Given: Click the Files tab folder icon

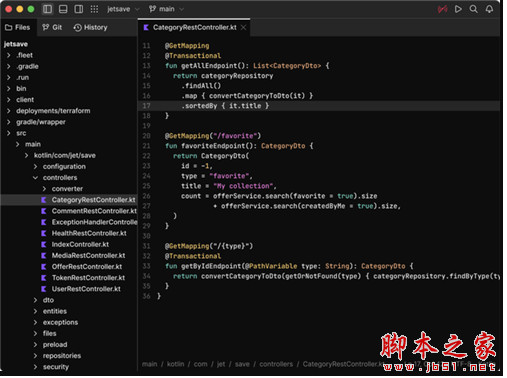Looking at the screenshot, I should [9, 27].
